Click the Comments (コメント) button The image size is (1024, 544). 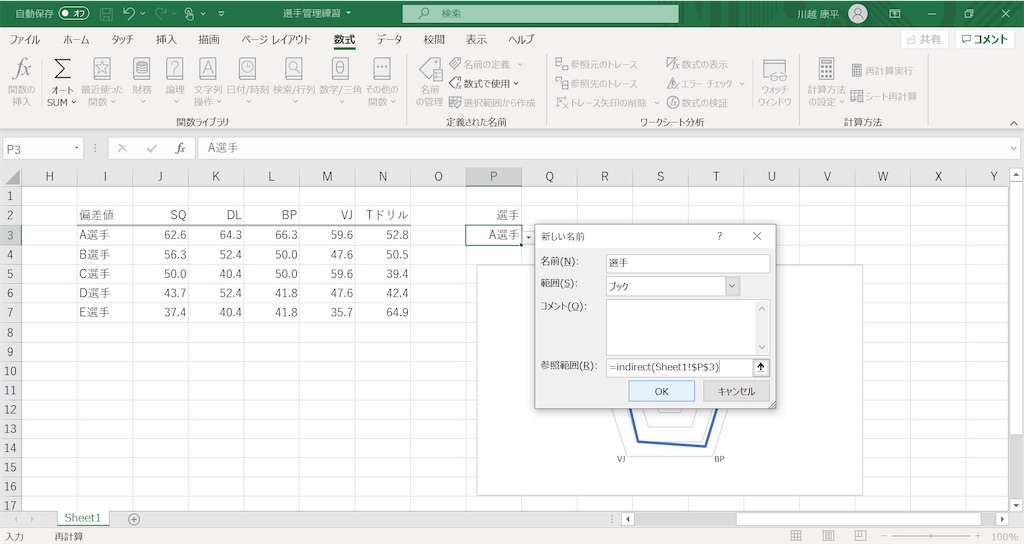point(985,39)
